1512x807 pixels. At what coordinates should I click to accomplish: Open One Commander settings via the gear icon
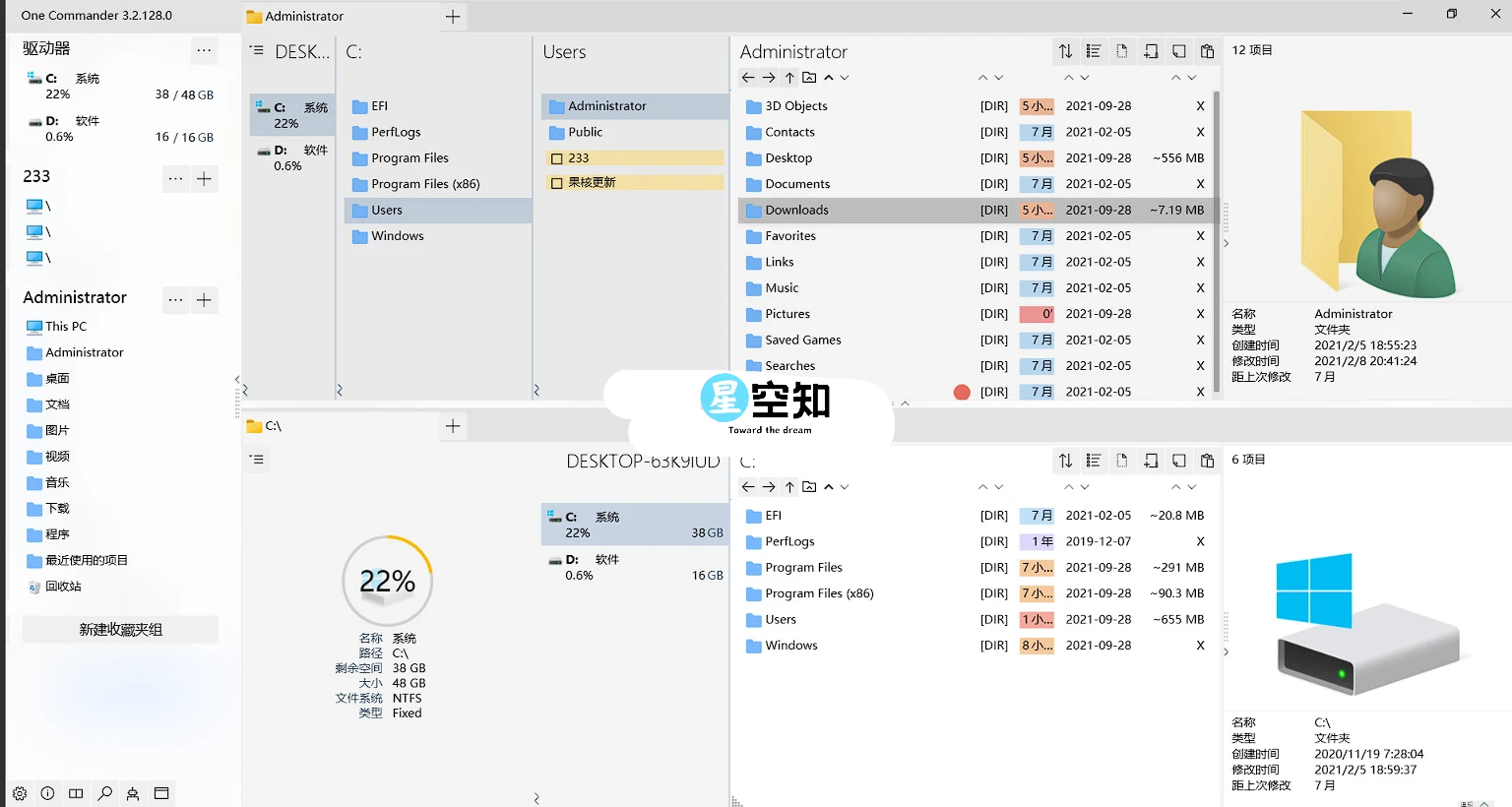tap(19, 793)
